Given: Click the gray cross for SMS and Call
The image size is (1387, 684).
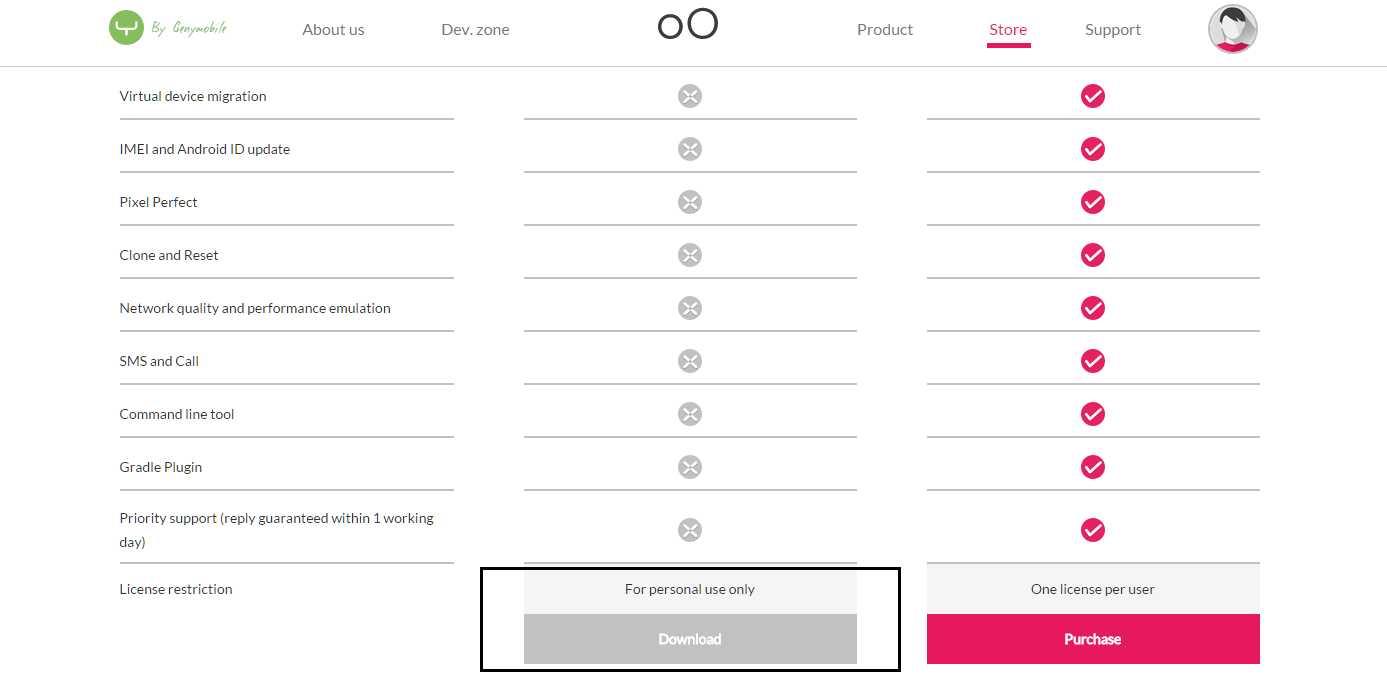Looking at the screenshot, I should click(x=690, y=361).
